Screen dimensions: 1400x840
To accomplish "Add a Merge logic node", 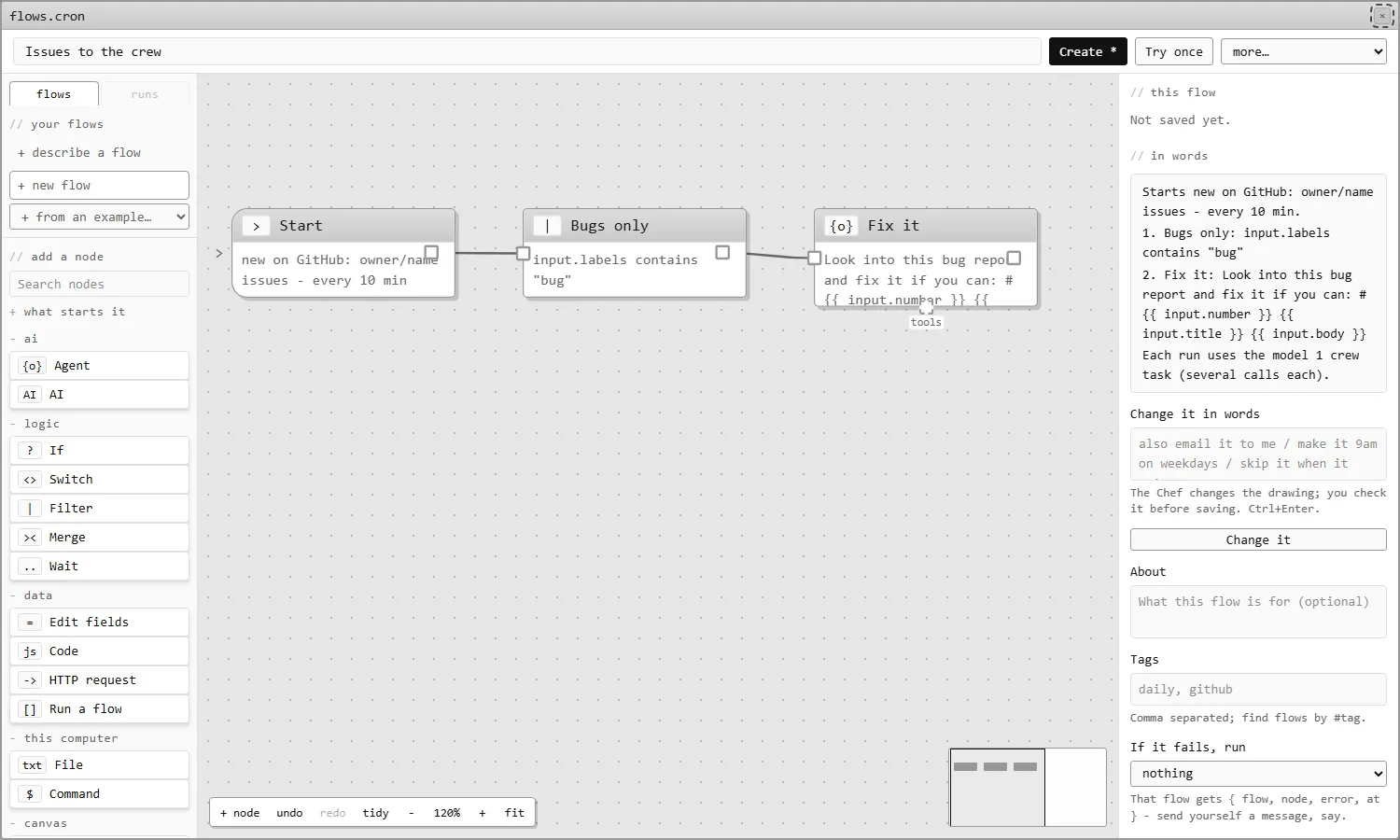I will click(99, 538).
